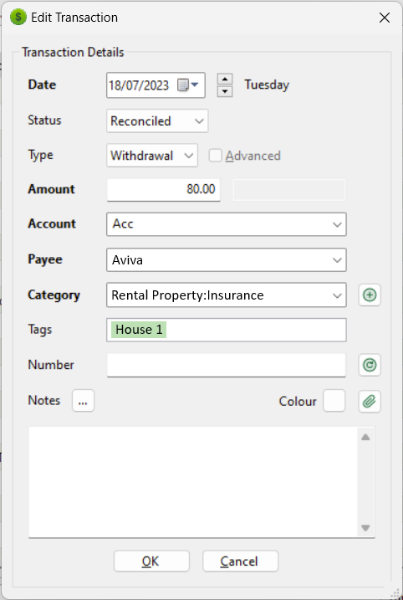
Task: Click the paperclip attachment icon
Action: (369, 401)
